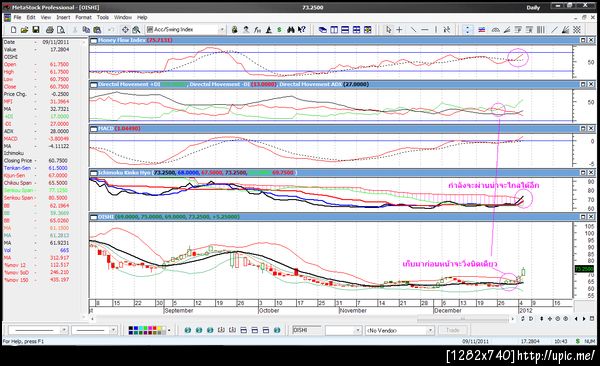Click the Price Chg. row in data window
Screen dimensions: 600x366
pyautogui.click(x=37, y=94)
